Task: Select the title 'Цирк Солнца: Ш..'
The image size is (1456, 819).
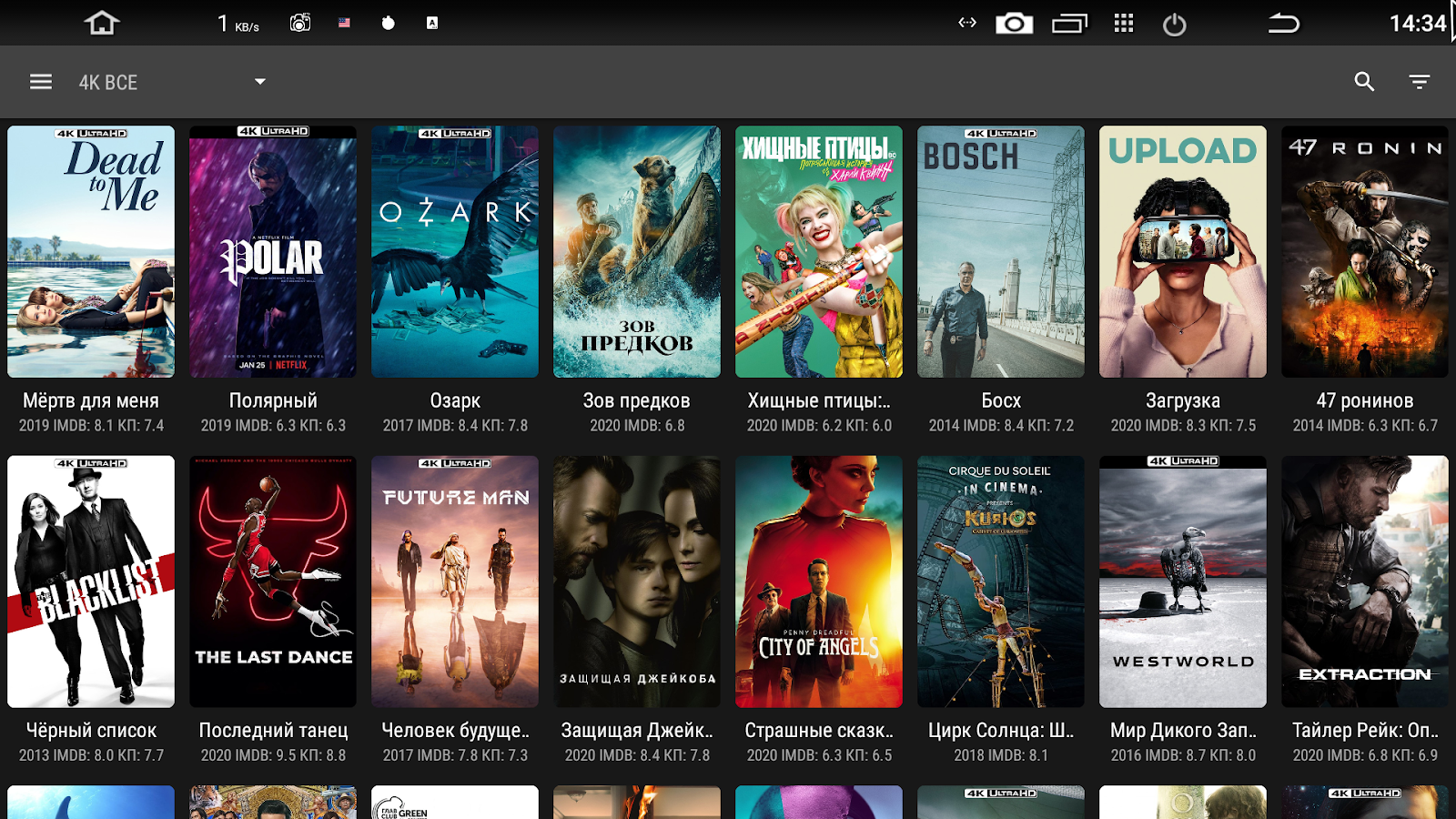Action: [x=1001, y=731]
